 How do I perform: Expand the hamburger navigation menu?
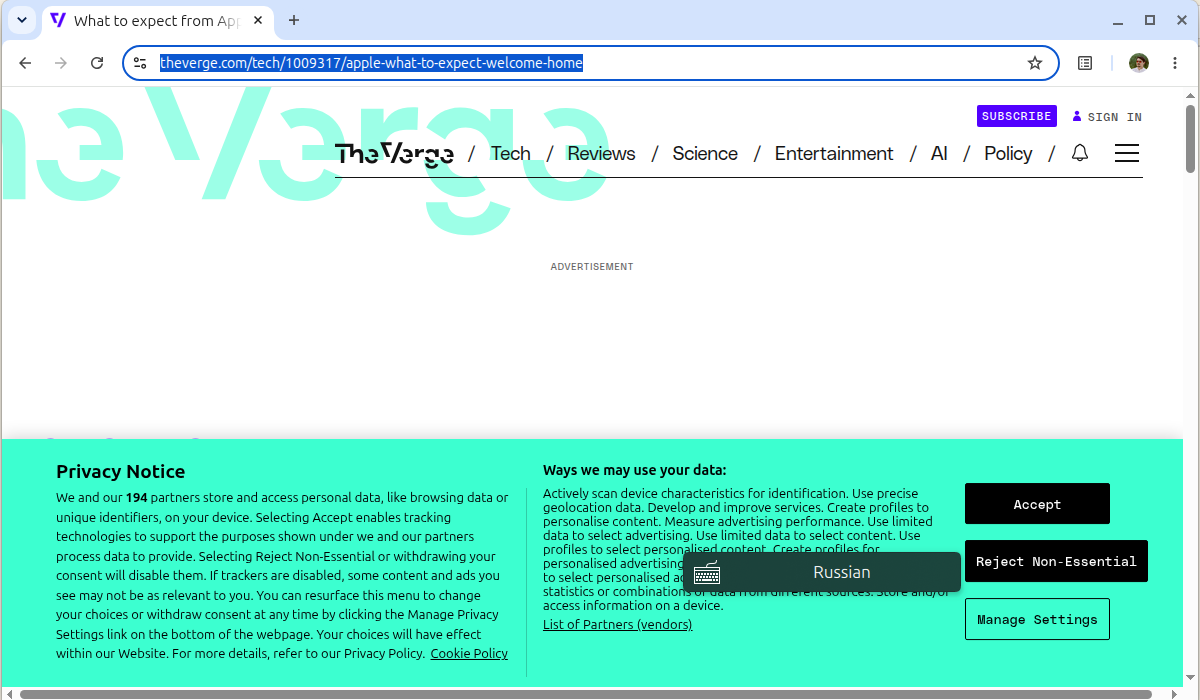pos(1127,153)
